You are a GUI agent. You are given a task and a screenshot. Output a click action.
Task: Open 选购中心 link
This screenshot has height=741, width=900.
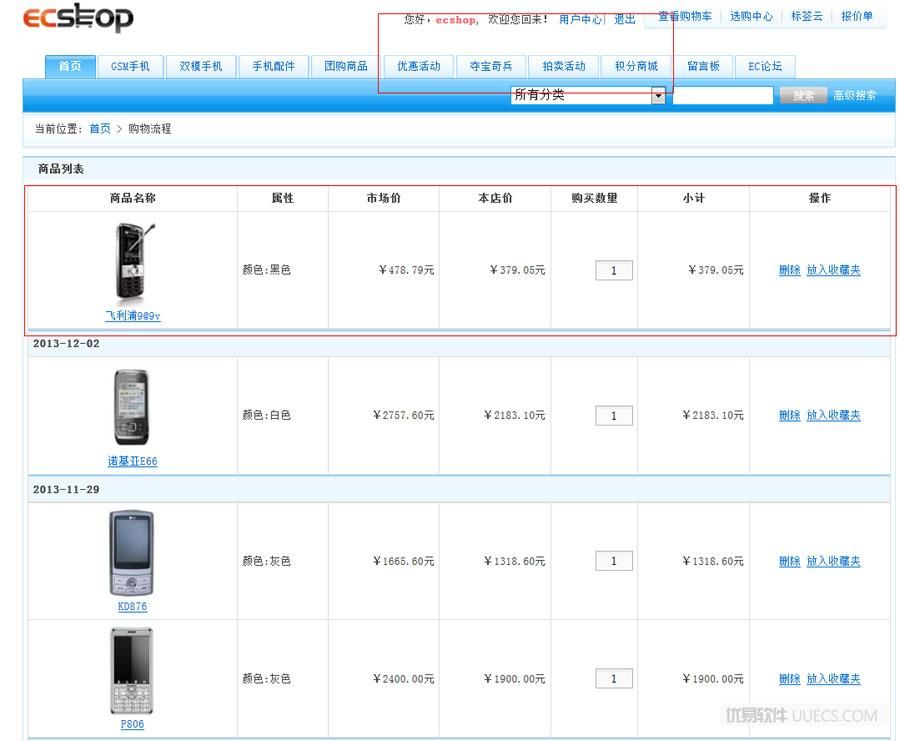tap(751, 16)
